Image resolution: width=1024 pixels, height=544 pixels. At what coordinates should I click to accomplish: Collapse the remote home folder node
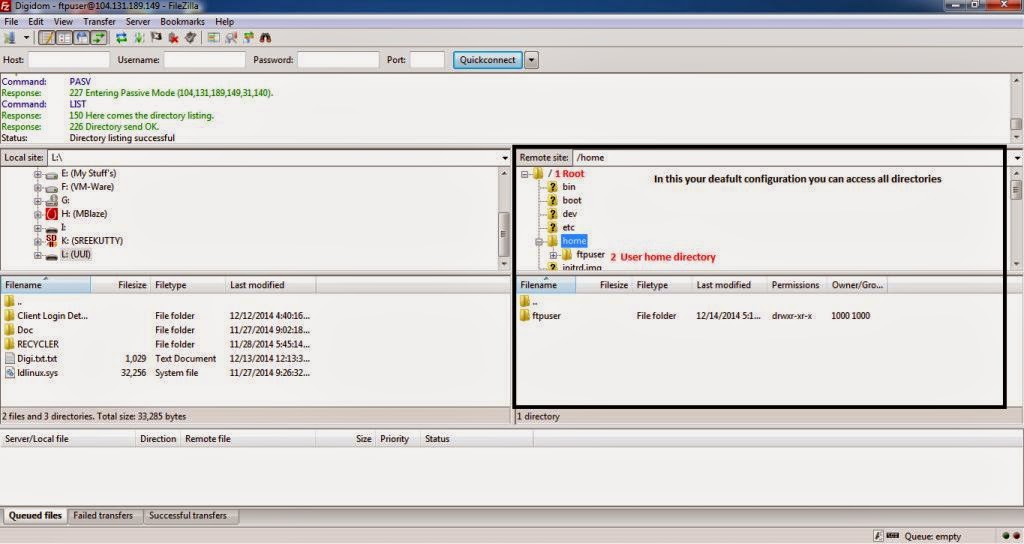point(539,242)
